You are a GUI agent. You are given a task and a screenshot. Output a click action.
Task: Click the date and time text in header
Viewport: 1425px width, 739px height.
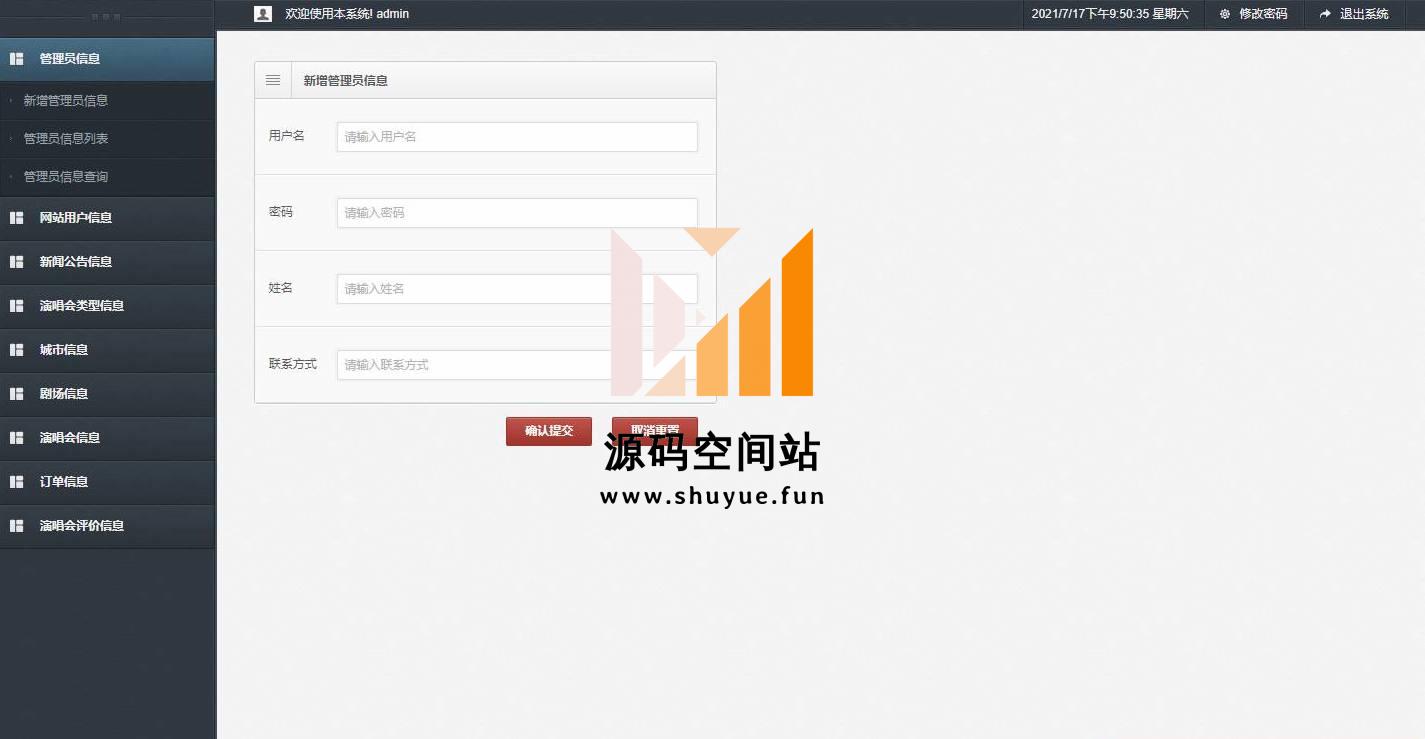[x=1110, y=14]
